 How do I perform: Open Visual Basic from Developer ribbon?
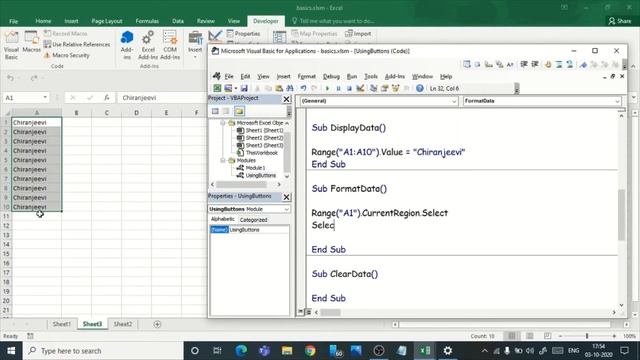point(11,45)
